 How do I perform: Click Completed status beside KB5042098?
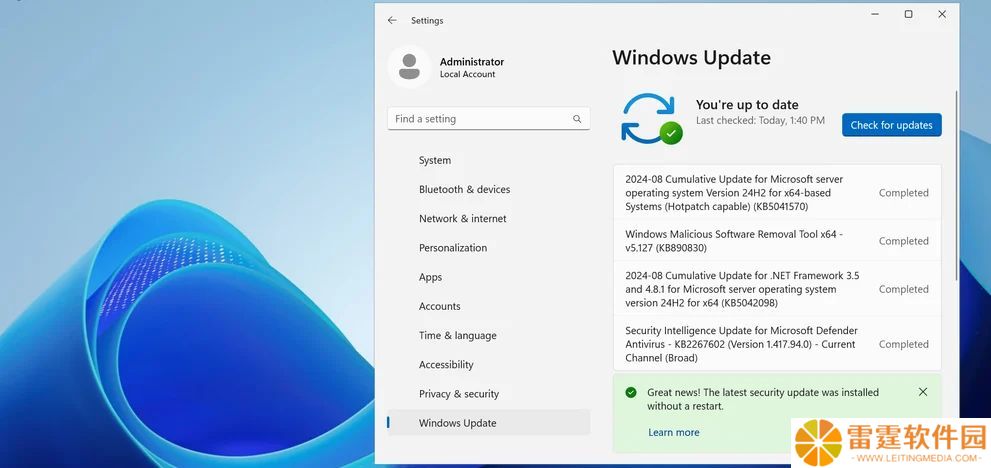[904, 289]
